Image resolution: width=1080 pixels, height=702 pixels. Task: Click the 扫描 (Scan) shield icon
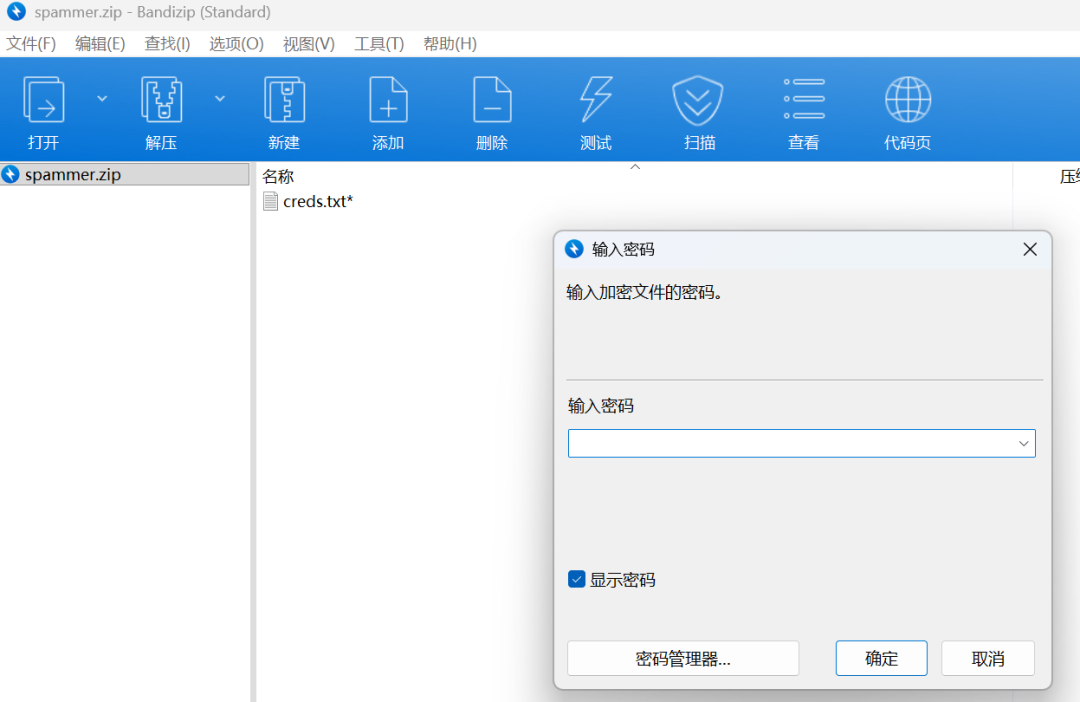click(698, 101)
